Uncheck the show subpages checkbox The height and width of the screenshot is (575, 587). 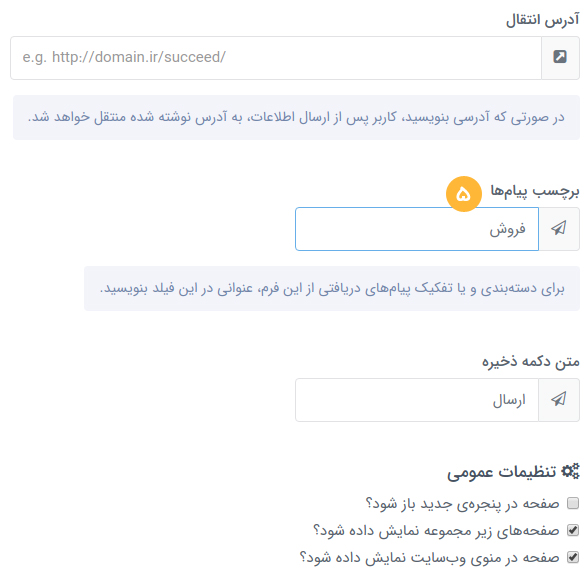click(x=573, y=530)
